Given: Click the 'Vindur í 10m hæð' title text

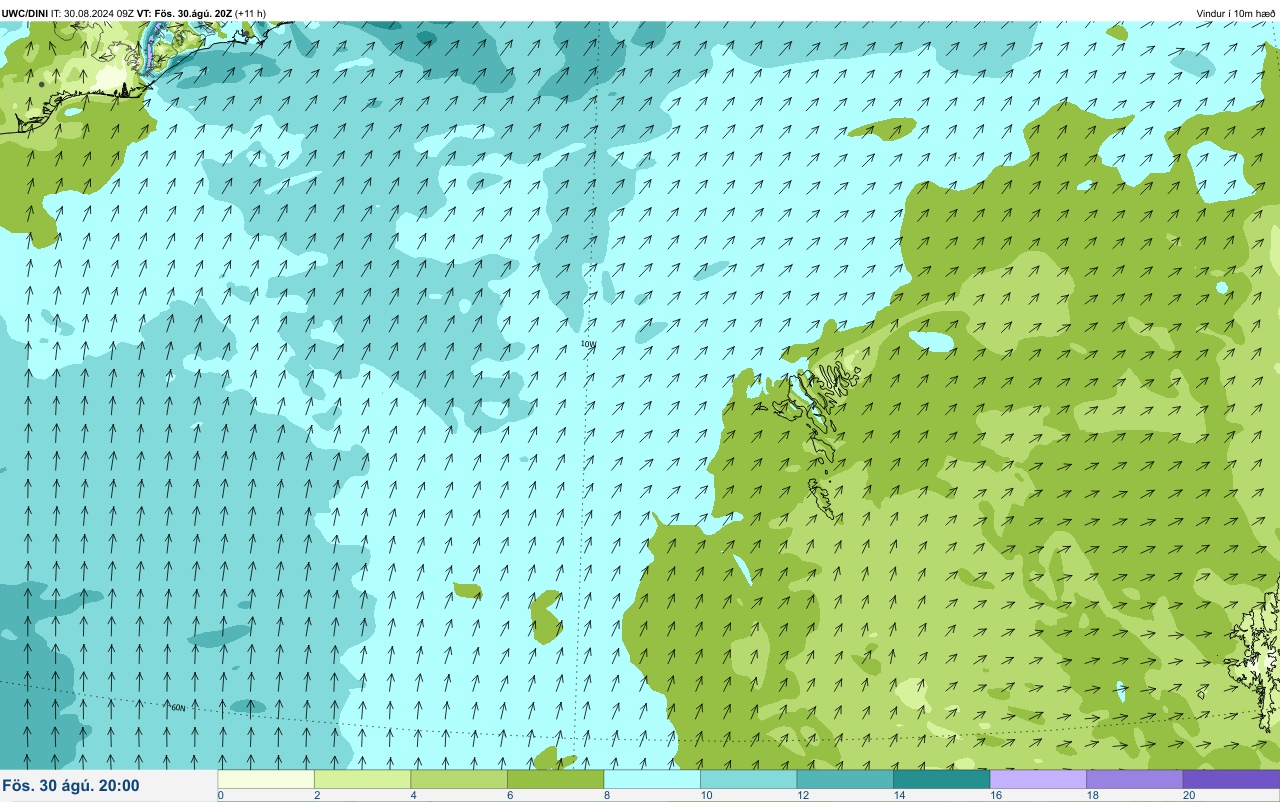Looking at the screenshot, I should [1235, 13].
